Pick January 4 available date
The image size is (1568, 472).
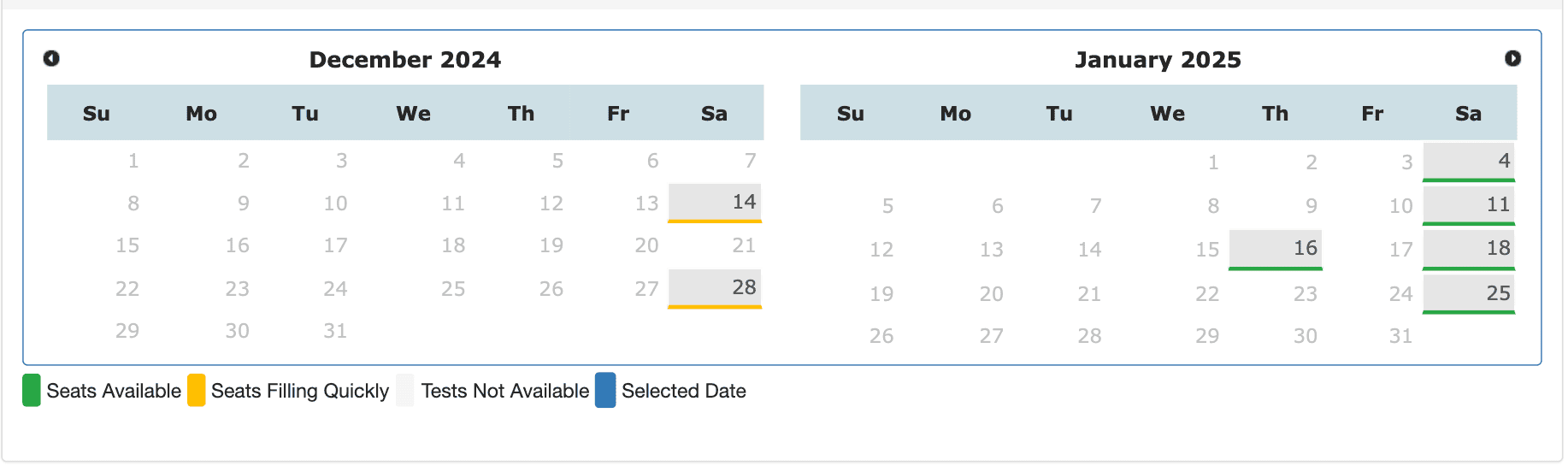pyautogui.click(x=1469, y=161)
